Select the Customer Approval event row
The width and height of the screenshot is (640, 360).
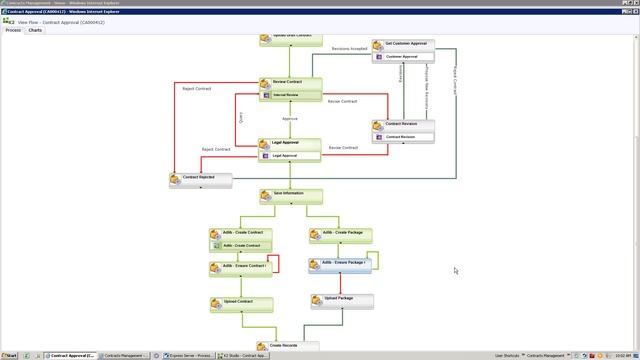click(403, 57)
